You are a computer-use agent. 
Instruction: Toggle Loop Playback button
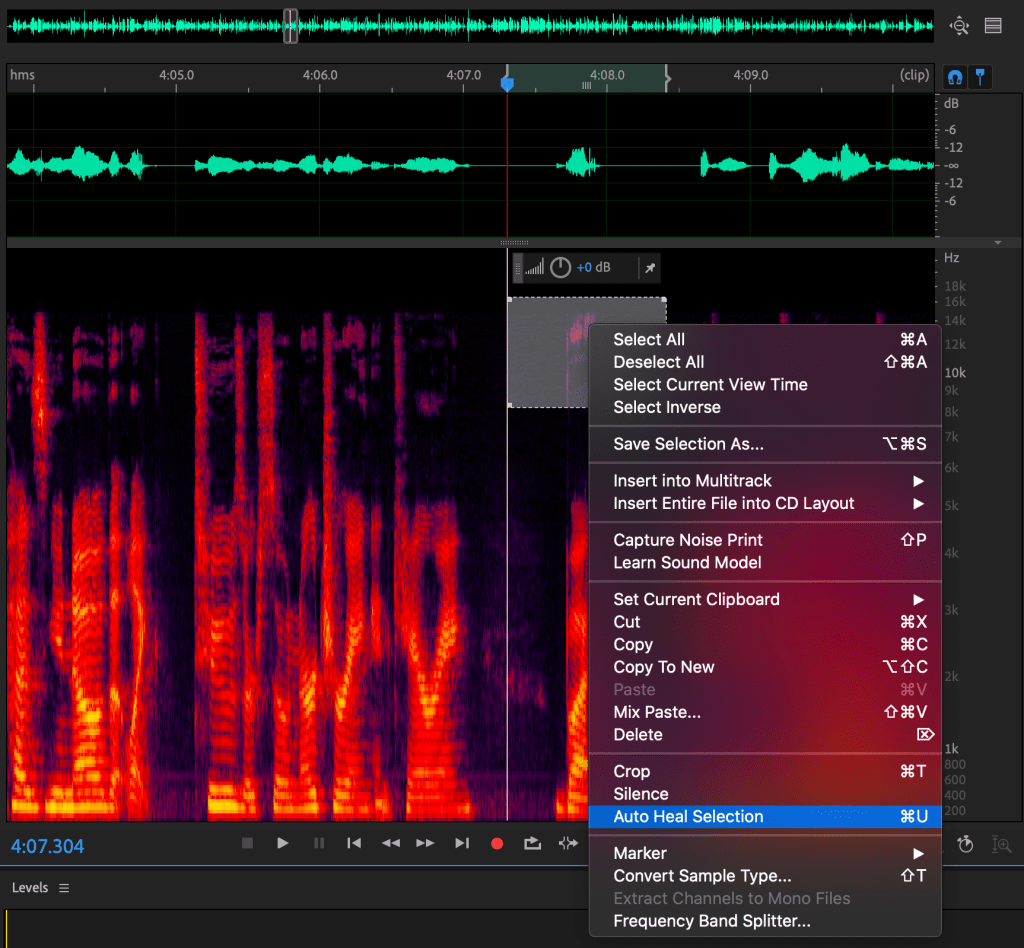tap(532, 843)
